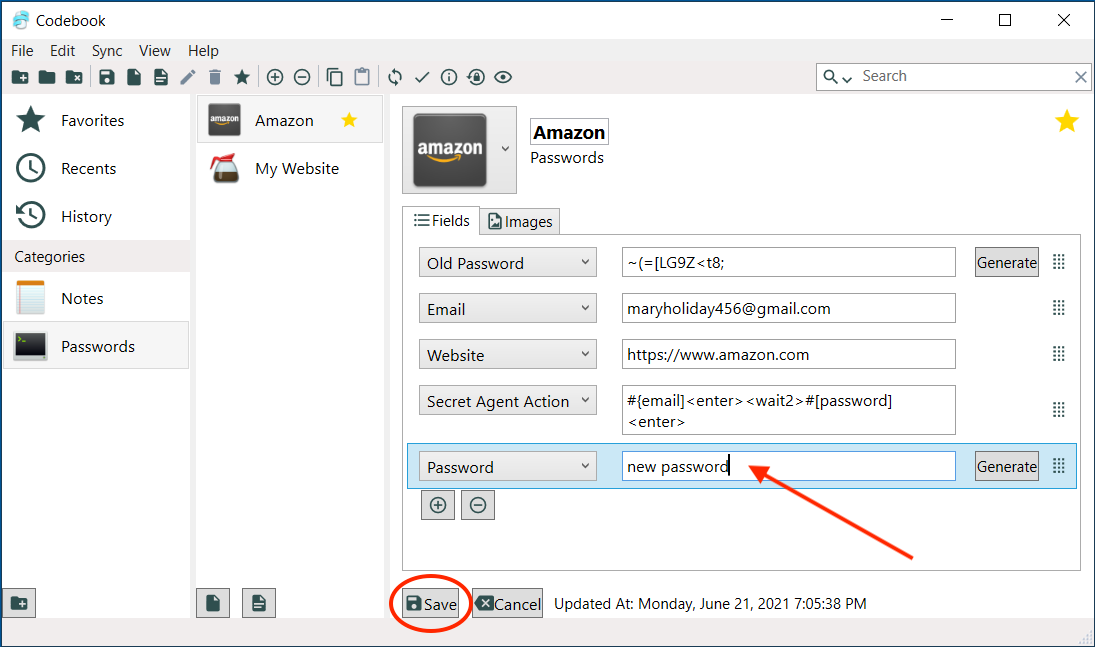
Task: Open Favorites in the sidebar
Action: pos(96,120)
